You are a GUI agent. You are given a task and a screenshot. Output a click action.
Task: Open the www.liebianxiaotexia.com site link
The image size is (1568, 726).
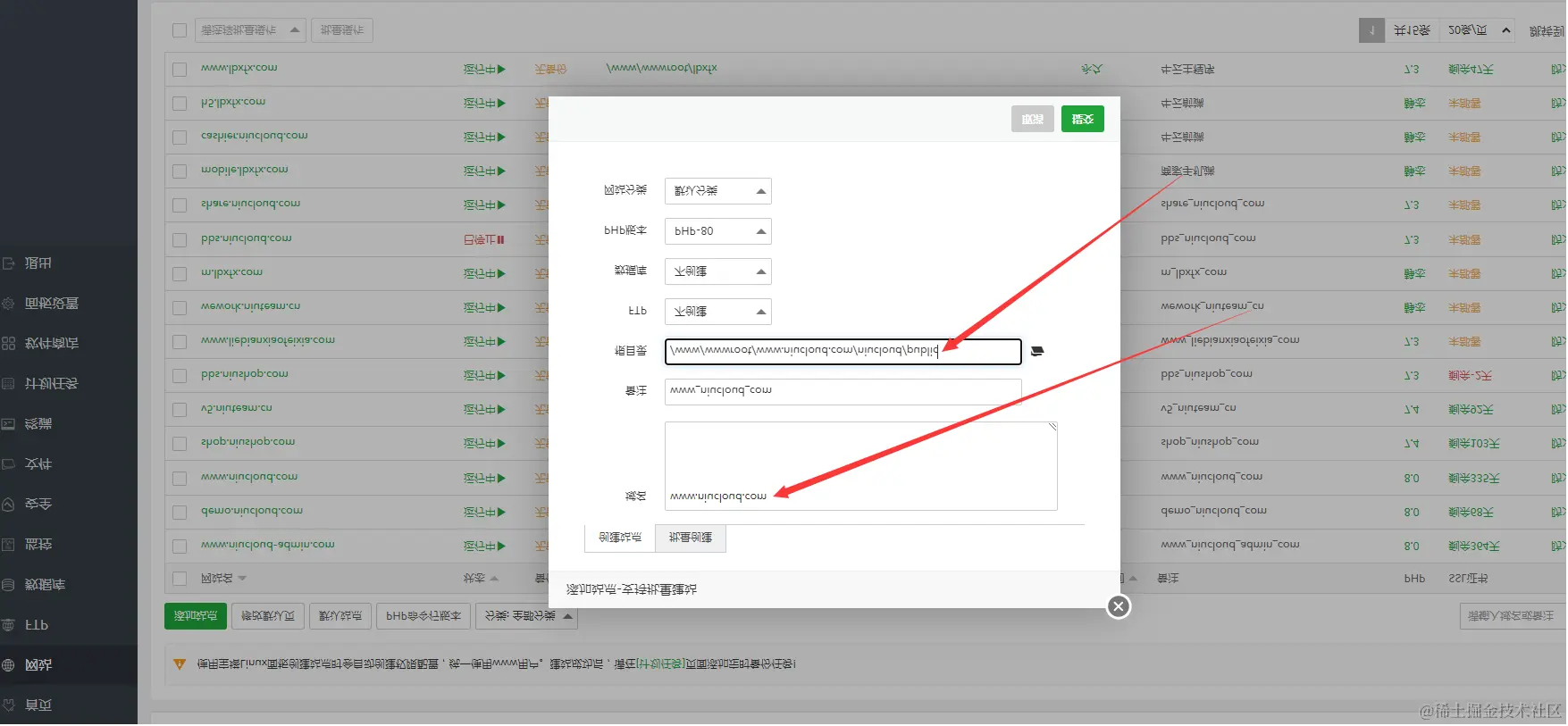click(x=267, y=340)
